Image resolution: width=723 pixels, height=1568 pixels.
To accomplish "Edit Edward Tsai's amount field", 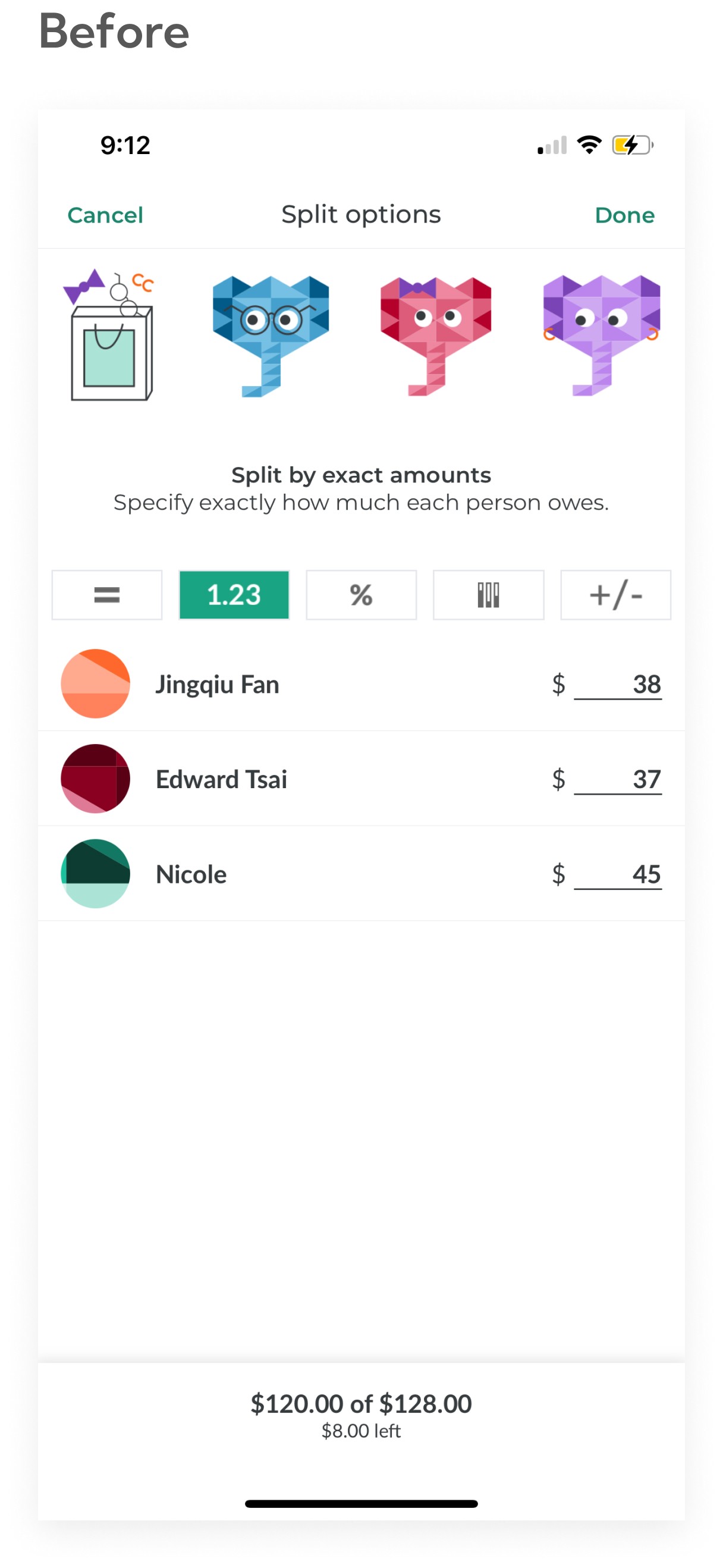I will 618,780.
